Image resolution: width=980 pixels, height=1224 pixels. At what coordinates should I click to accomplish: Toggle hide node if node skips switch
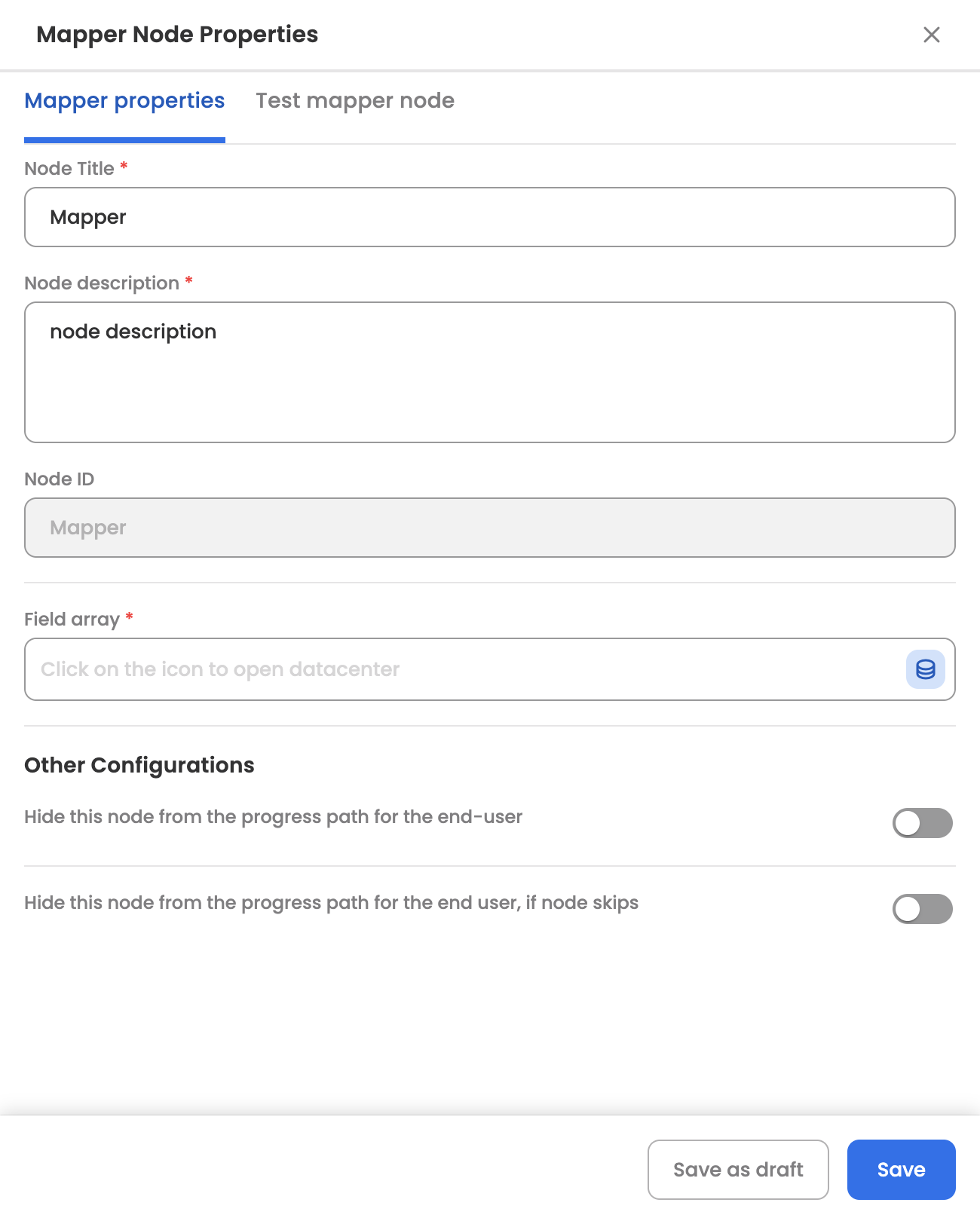tap(923, 909)
